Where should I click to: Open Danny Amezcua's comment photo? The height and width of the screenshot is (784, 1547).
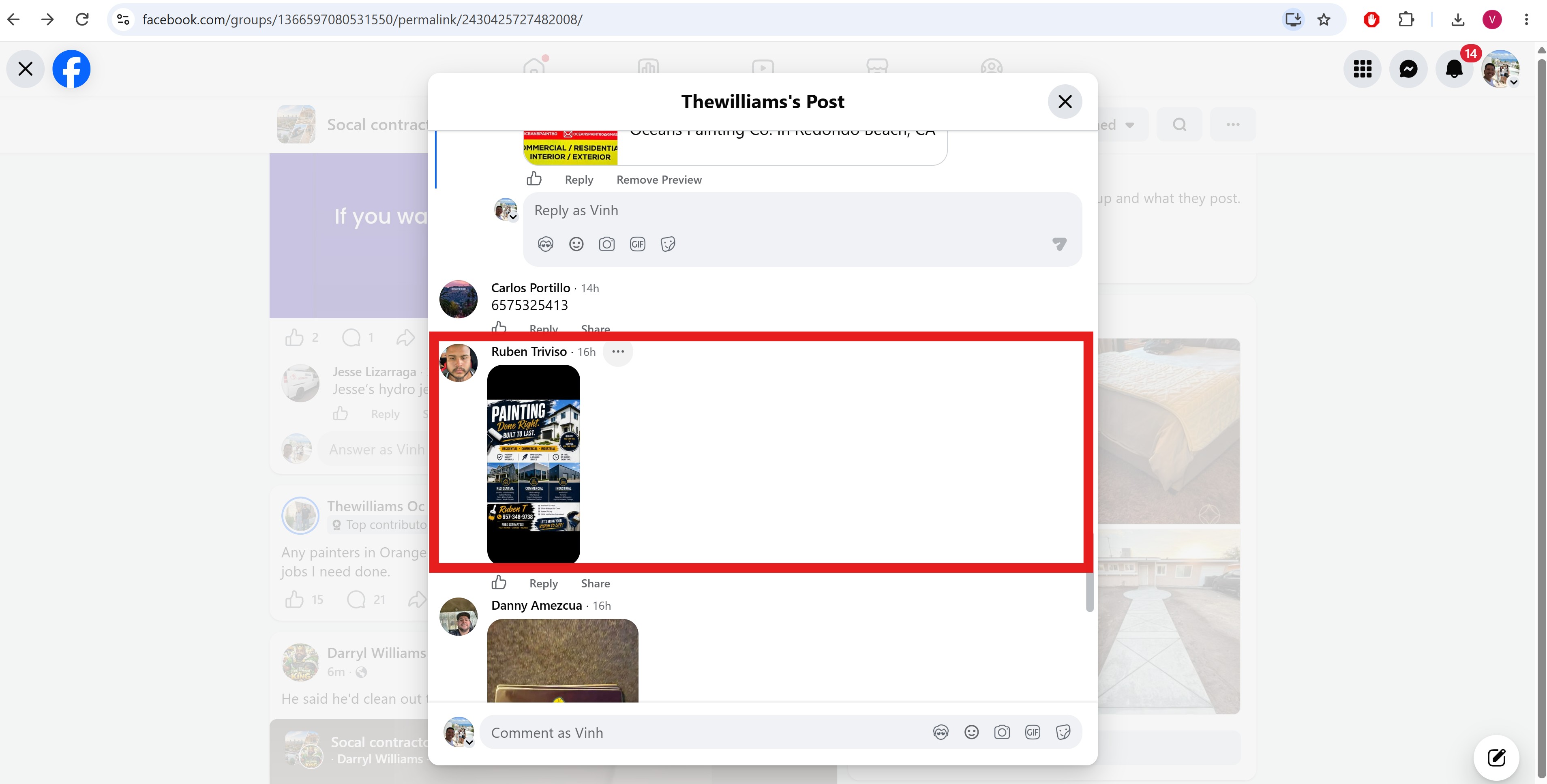point(563,660)
